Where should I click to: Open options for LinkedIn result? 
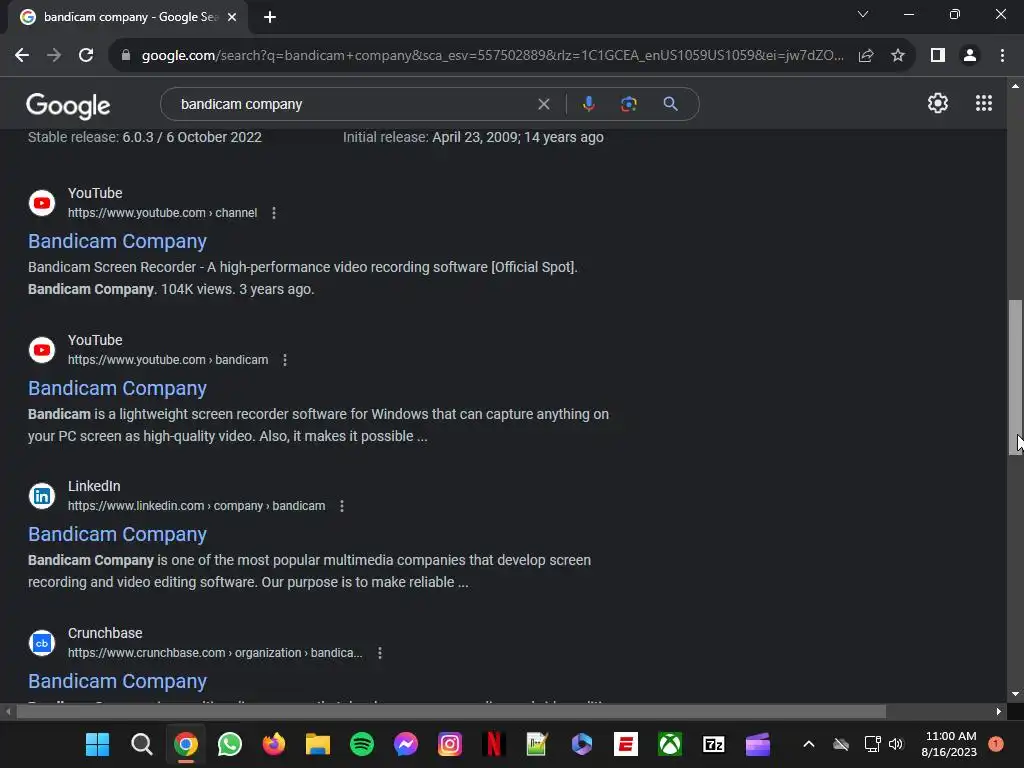[x=342, y=506]
